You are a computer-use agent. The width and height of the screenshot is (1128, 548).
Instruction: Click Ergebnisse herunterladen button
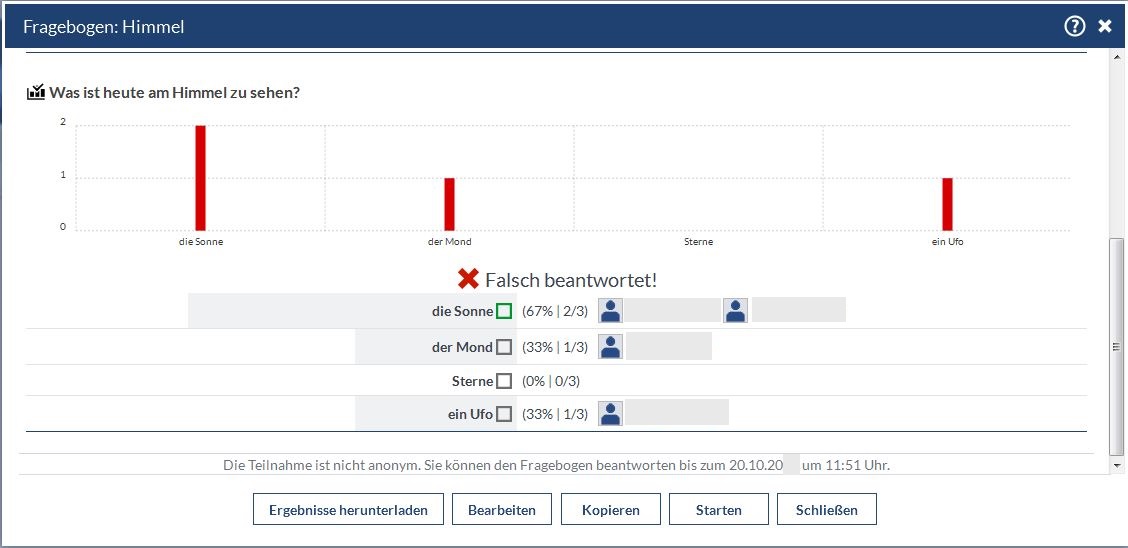(348, 510)
